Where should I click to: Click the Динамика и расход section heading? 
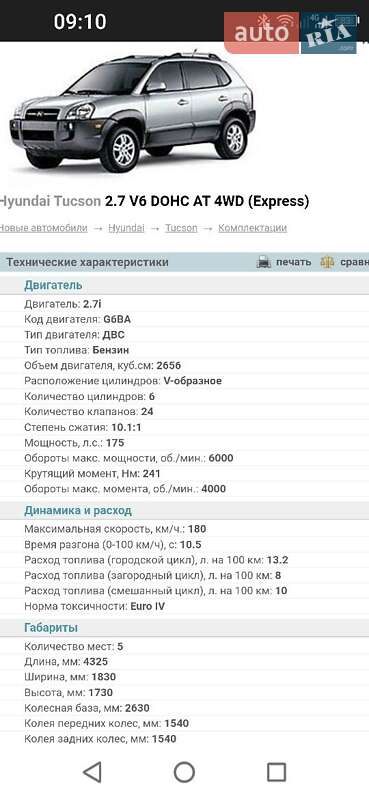[x=78, y=510]
